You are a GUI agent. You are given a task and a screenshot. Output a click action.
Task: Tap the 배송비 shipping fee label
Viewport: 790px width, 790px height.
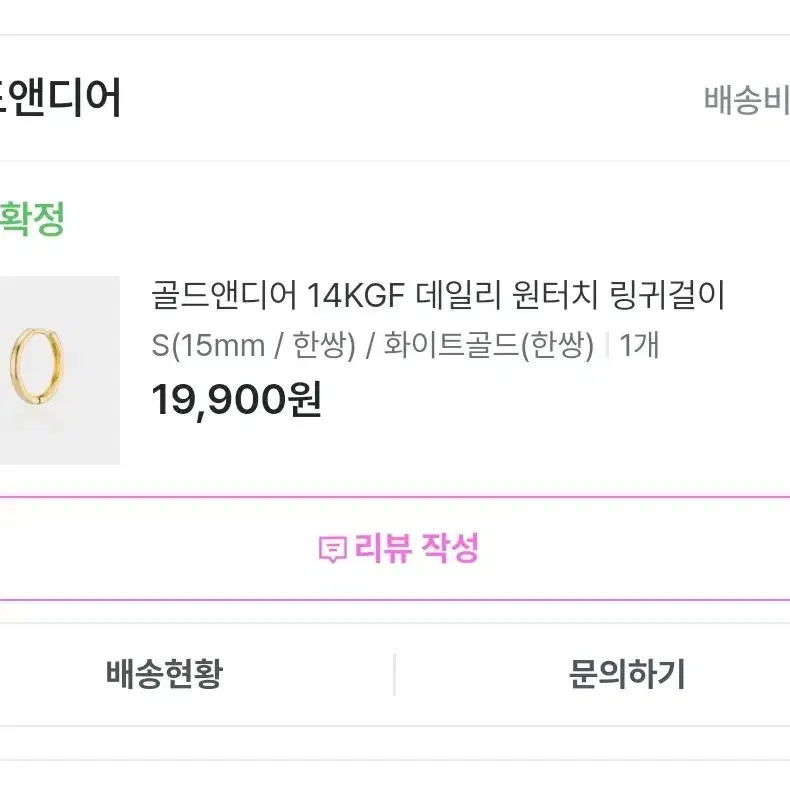click(747, 100)
